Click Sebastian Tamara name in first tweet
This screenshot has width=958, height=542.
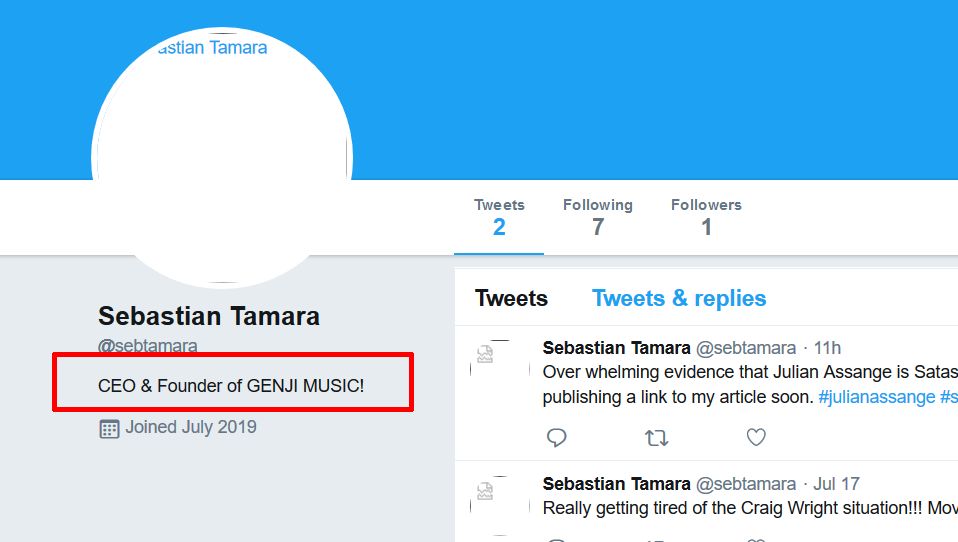coord(616,348)
